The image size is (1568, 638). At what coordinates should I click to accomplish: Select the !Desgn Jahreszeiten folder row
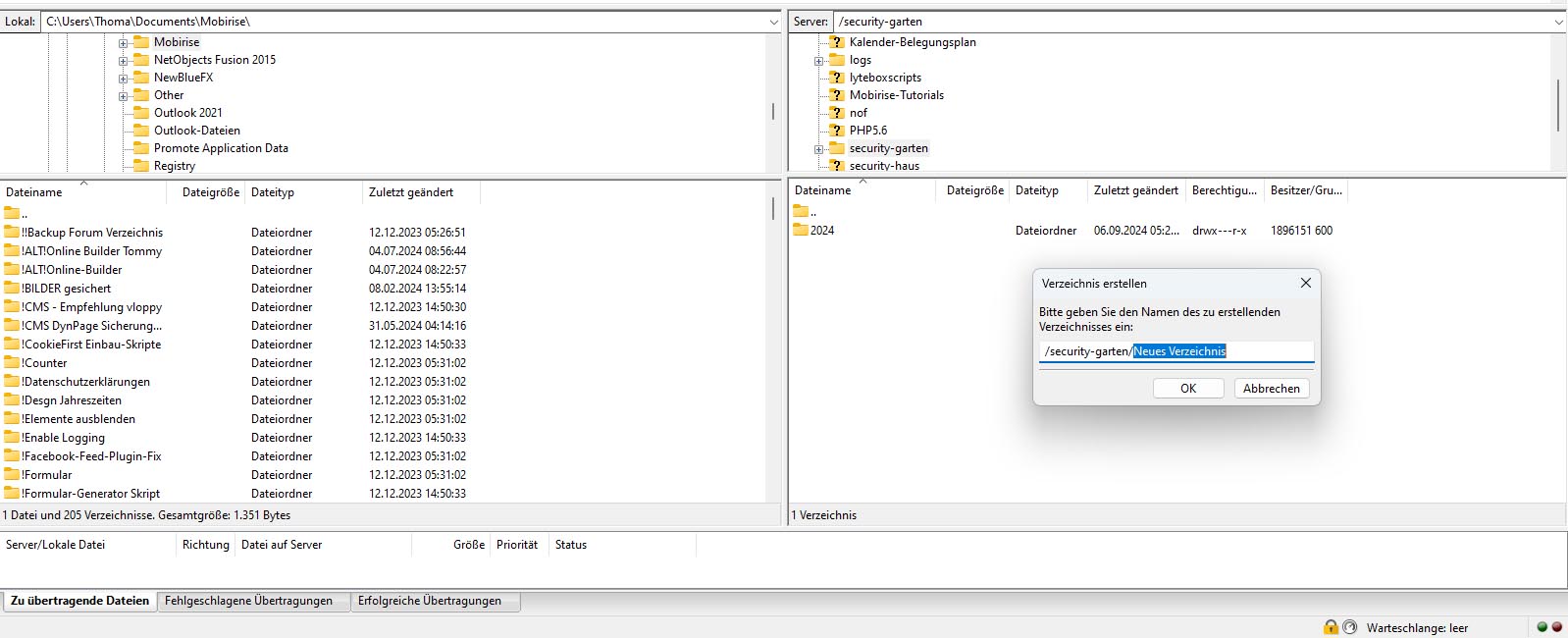coord(383,400)
